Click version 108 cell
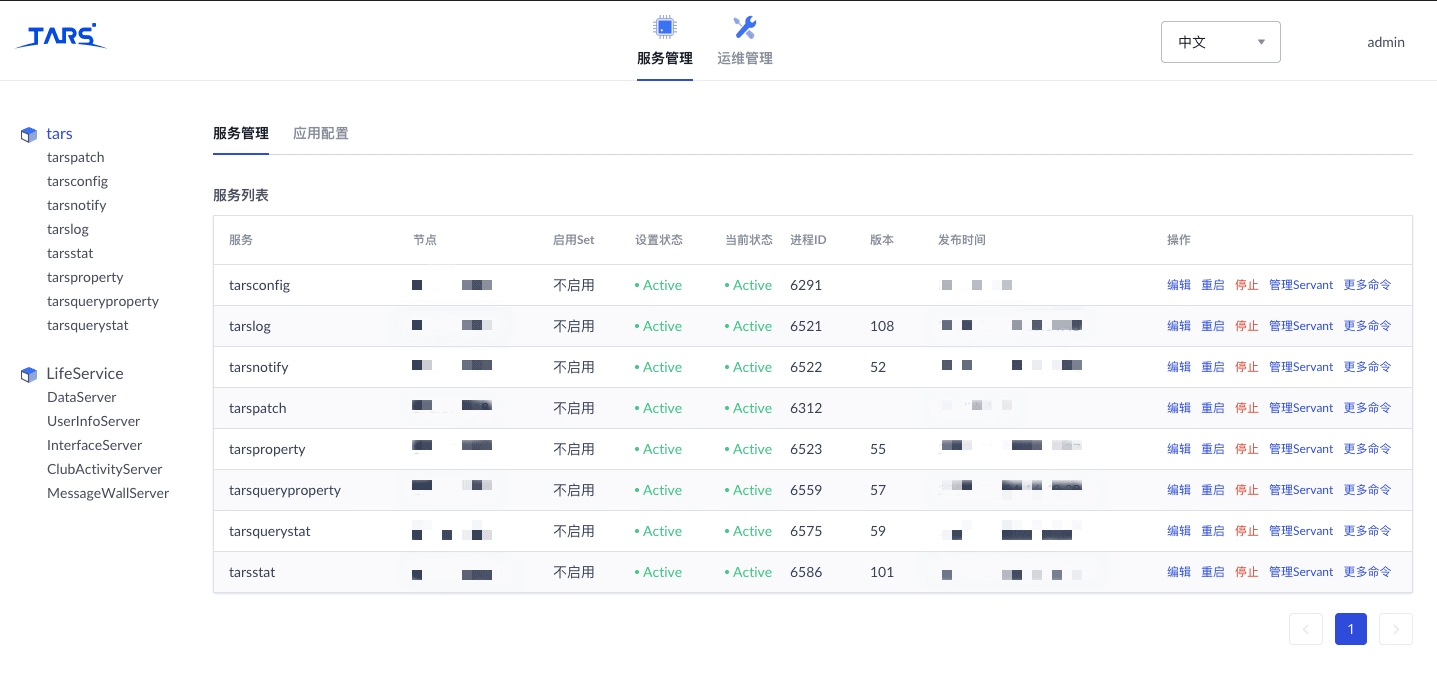Screen dimensions: 1437x685 click(882, 326)
